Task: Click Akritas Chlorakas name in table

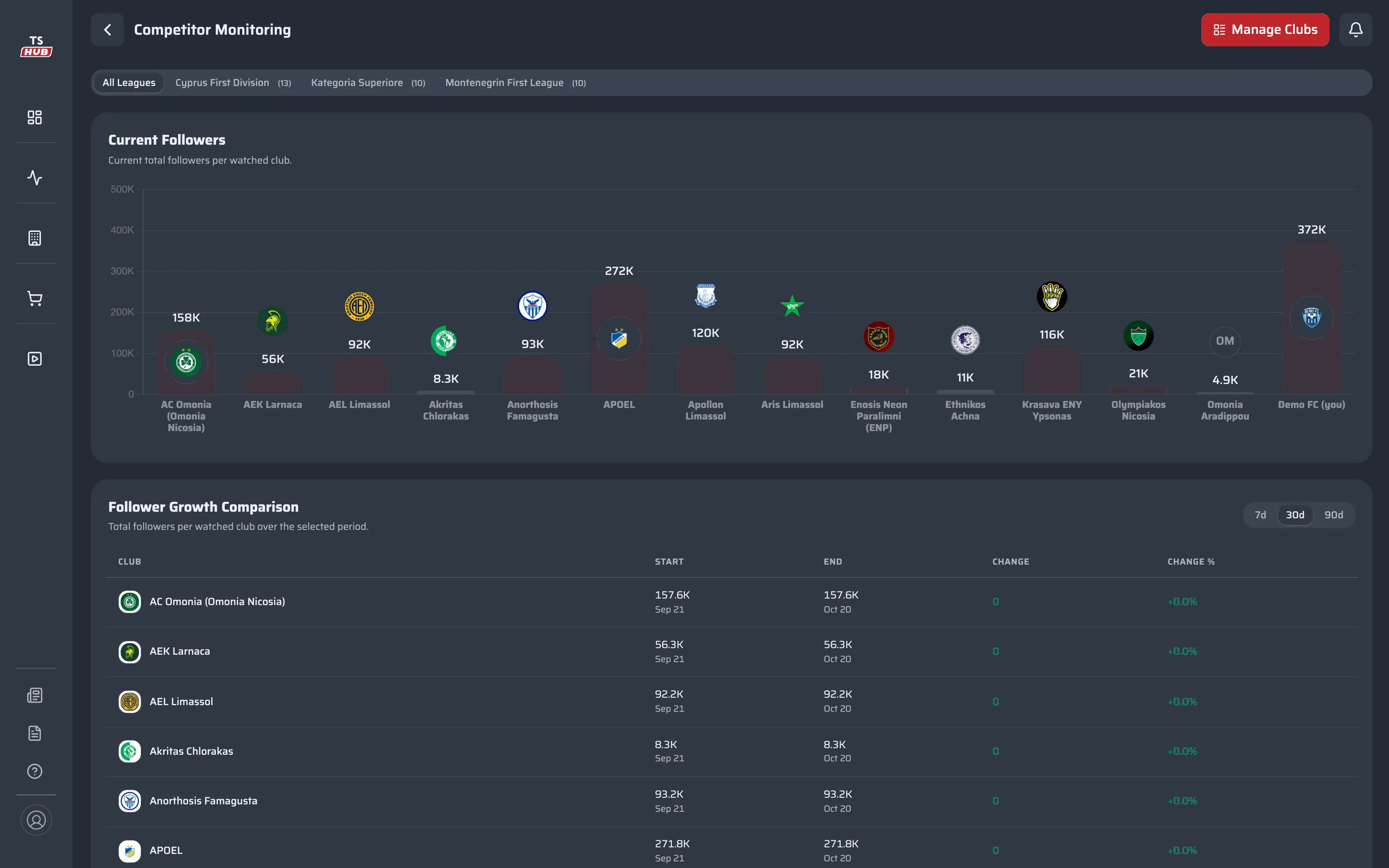Action: click(191, 751)
